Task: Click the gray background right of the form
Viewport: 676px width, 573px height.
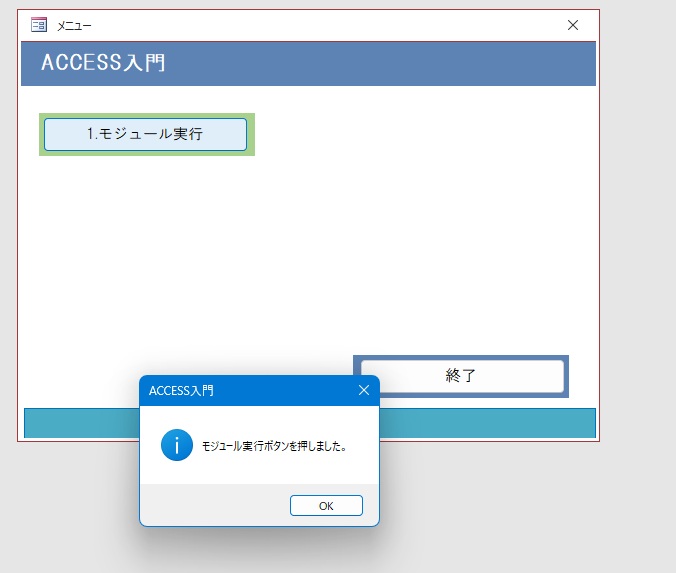Action: tap(638, 250)
